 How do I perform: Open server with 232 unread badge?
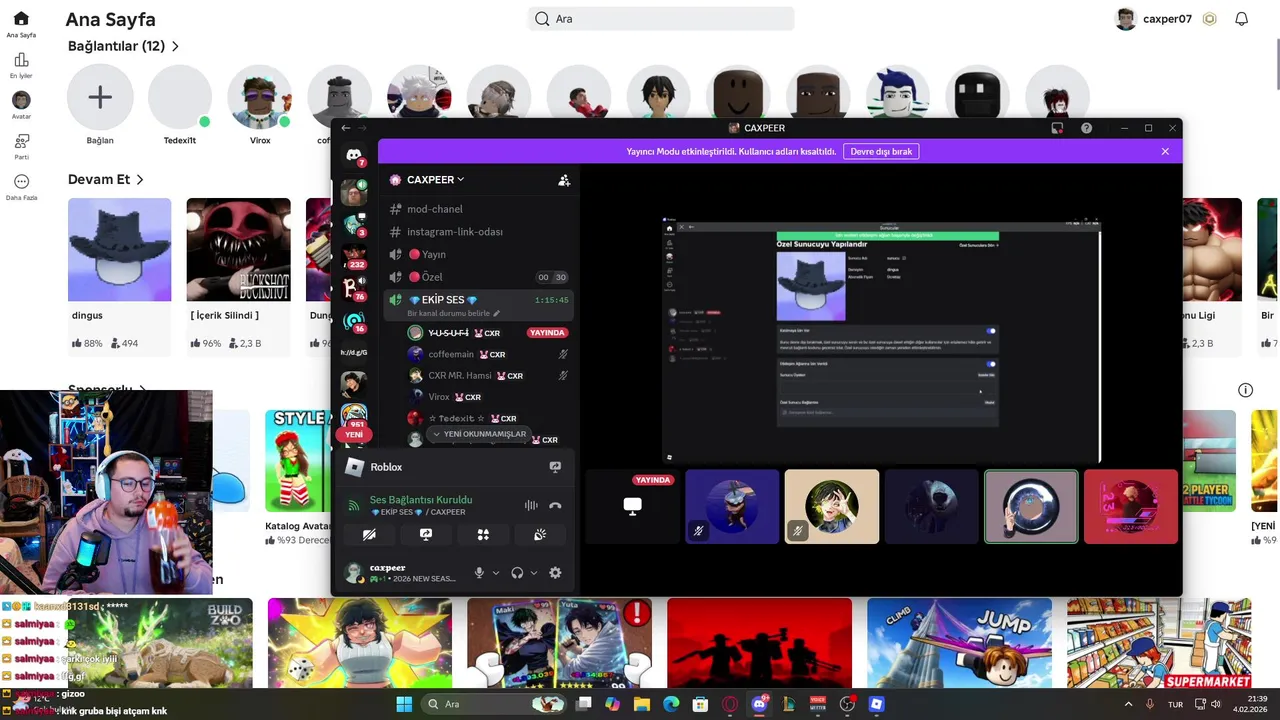point(354,256)
